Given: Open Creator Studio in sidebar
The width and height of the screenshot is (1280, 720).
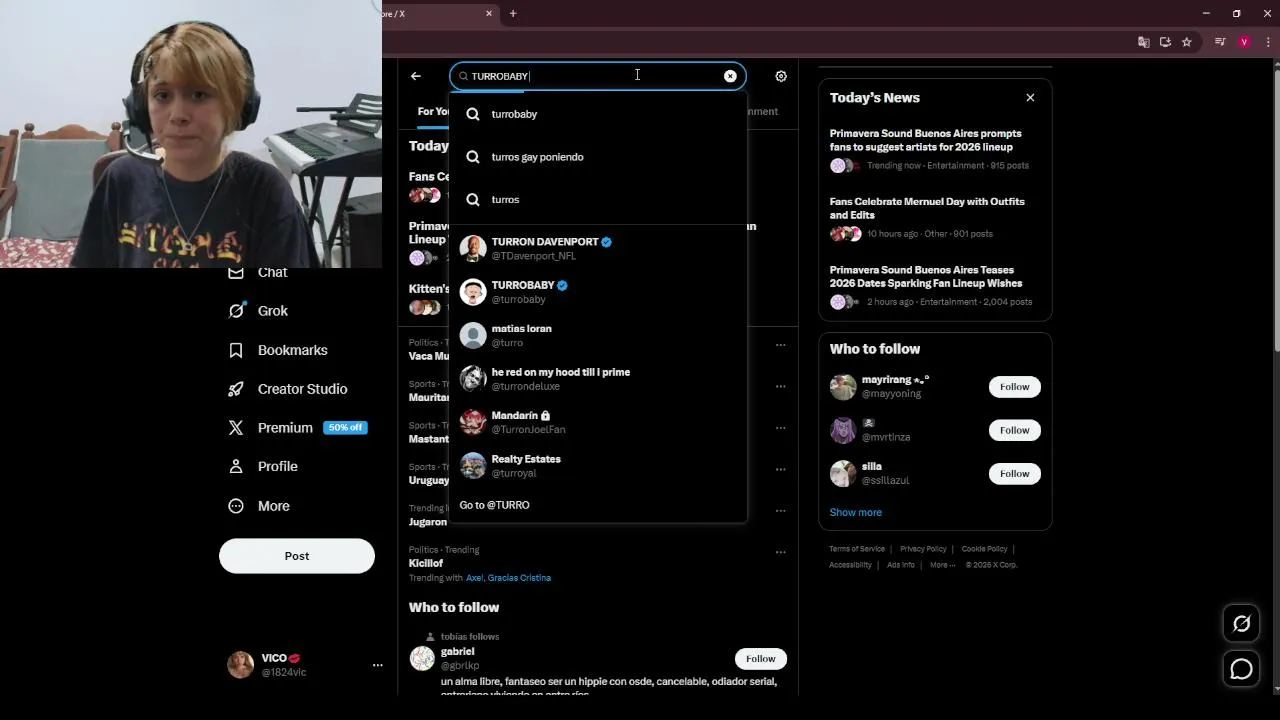Looking at the screenshot, I should (288, 389).
